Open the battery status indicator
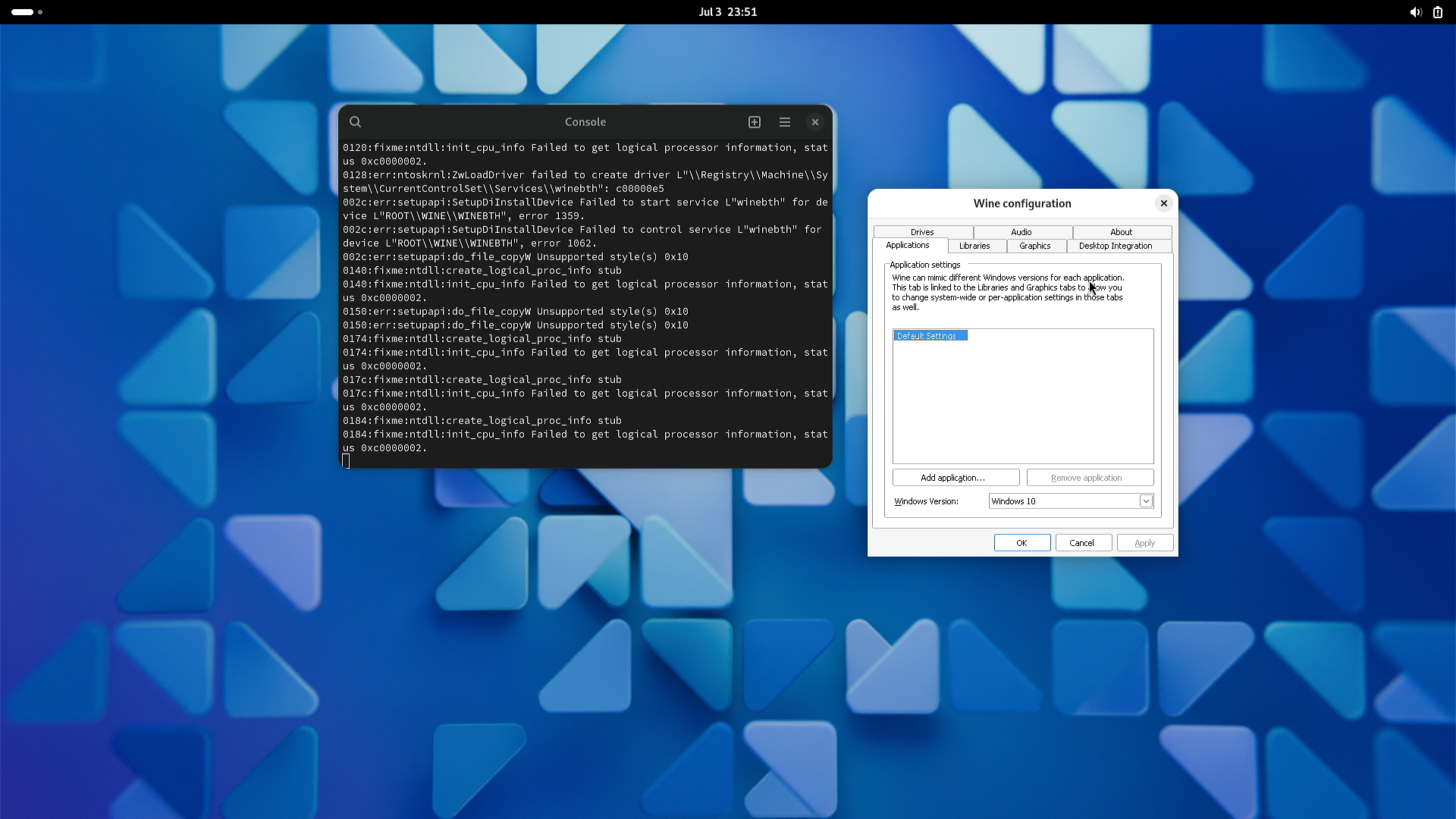Image resolution: width=1456 pixels, height=819 pixels. click(x=1438, y=12)
